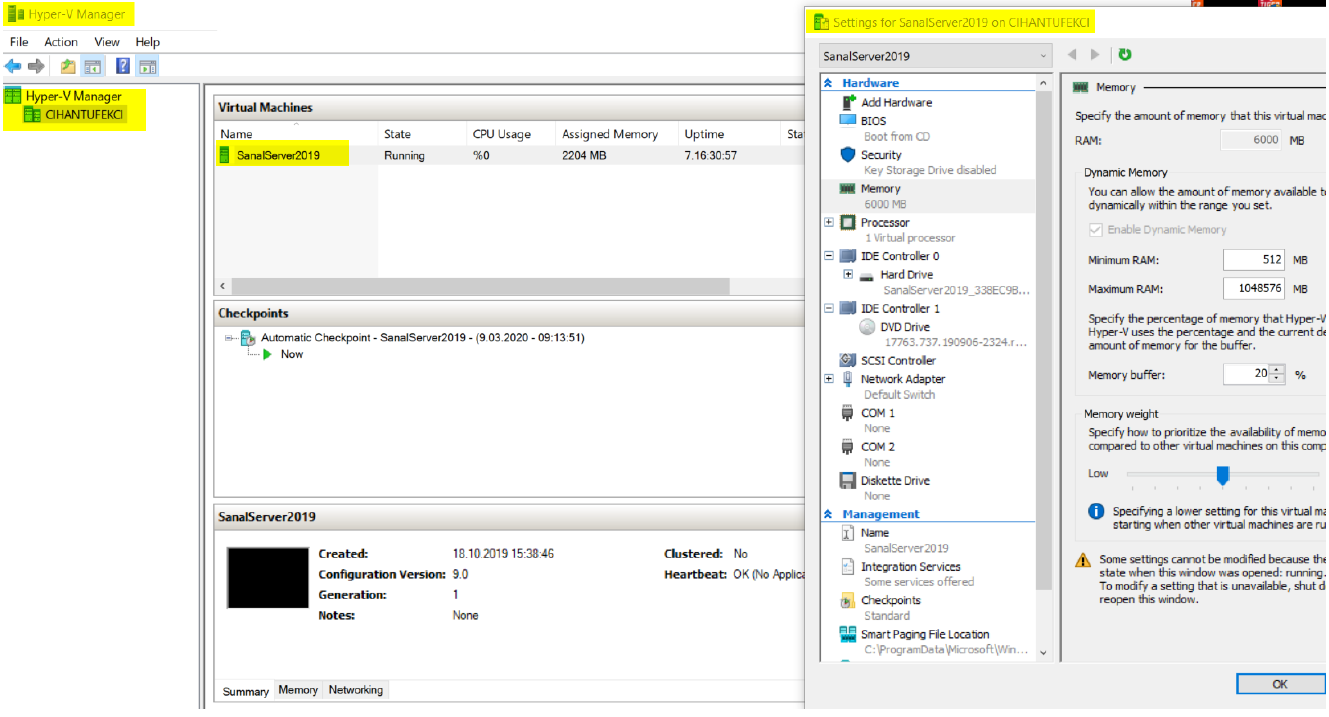Collapse the IDE Controller 1 node
Viewport: 1329px width, 717px height.
tap(829, 308)
